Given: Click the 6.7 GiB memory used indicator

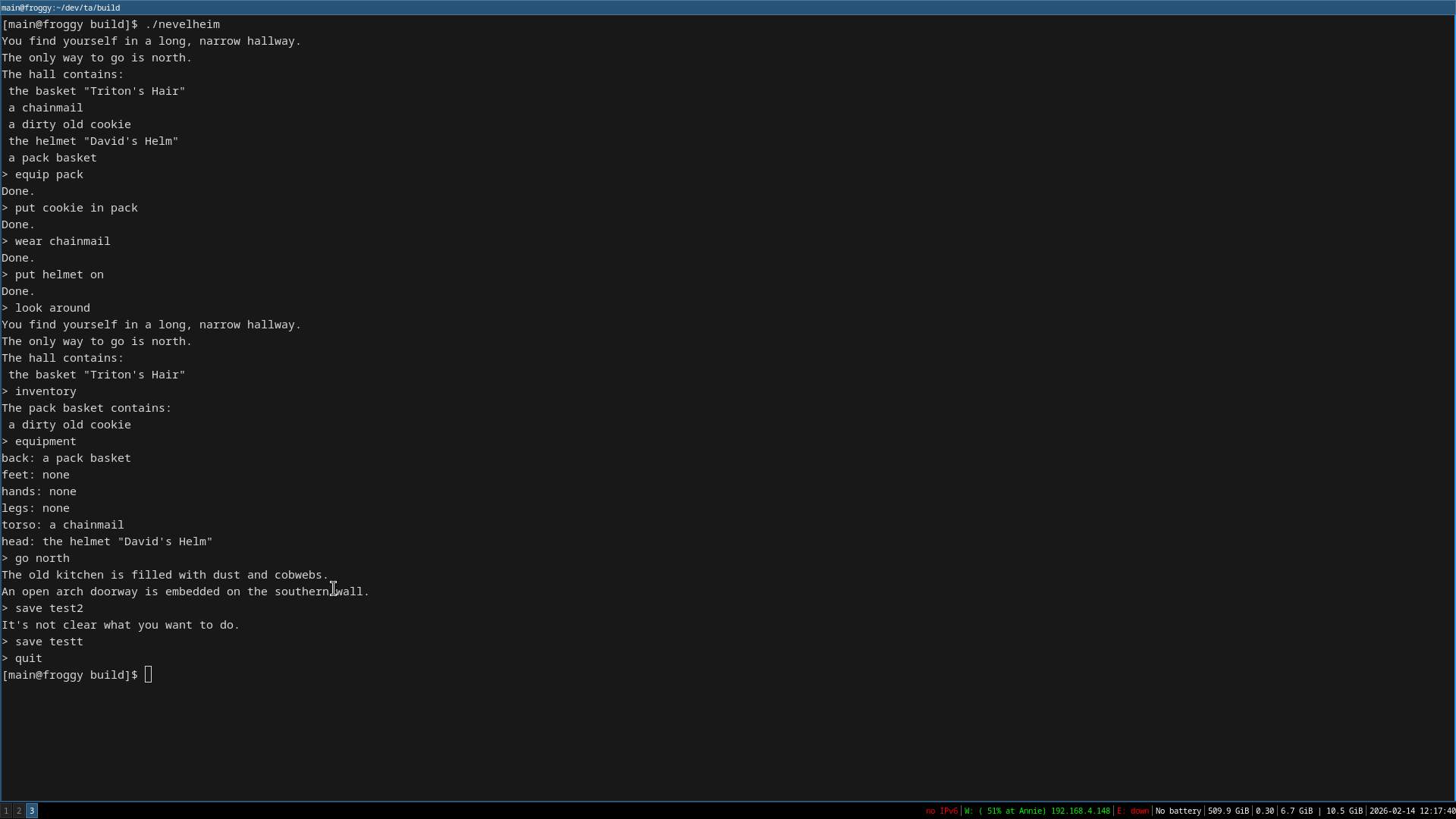Looking at the screenshot, I should pyautogui.click(x=1296, y=811).
